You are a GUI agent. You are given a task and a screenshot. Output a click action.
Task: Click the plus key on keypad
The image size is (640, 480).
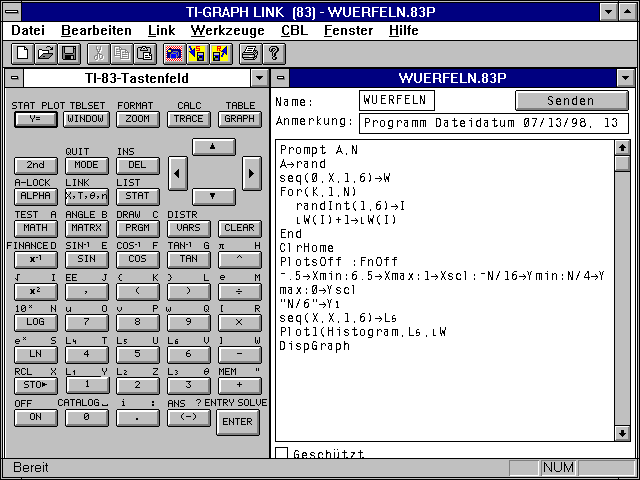[240, 385]
